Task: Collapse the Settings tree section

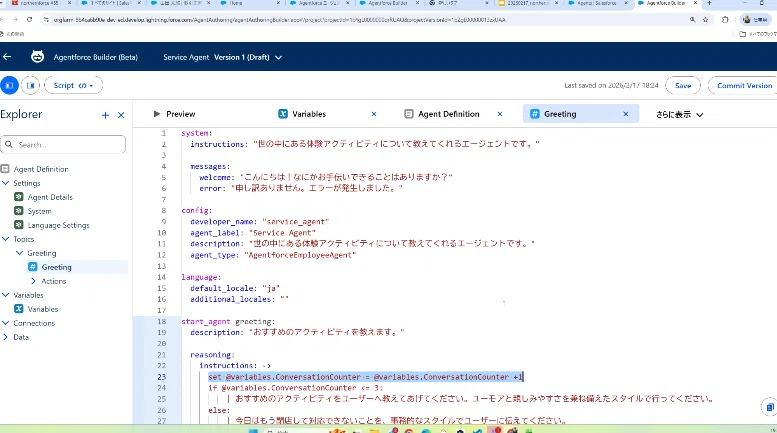Action: (x=5, y=183)
